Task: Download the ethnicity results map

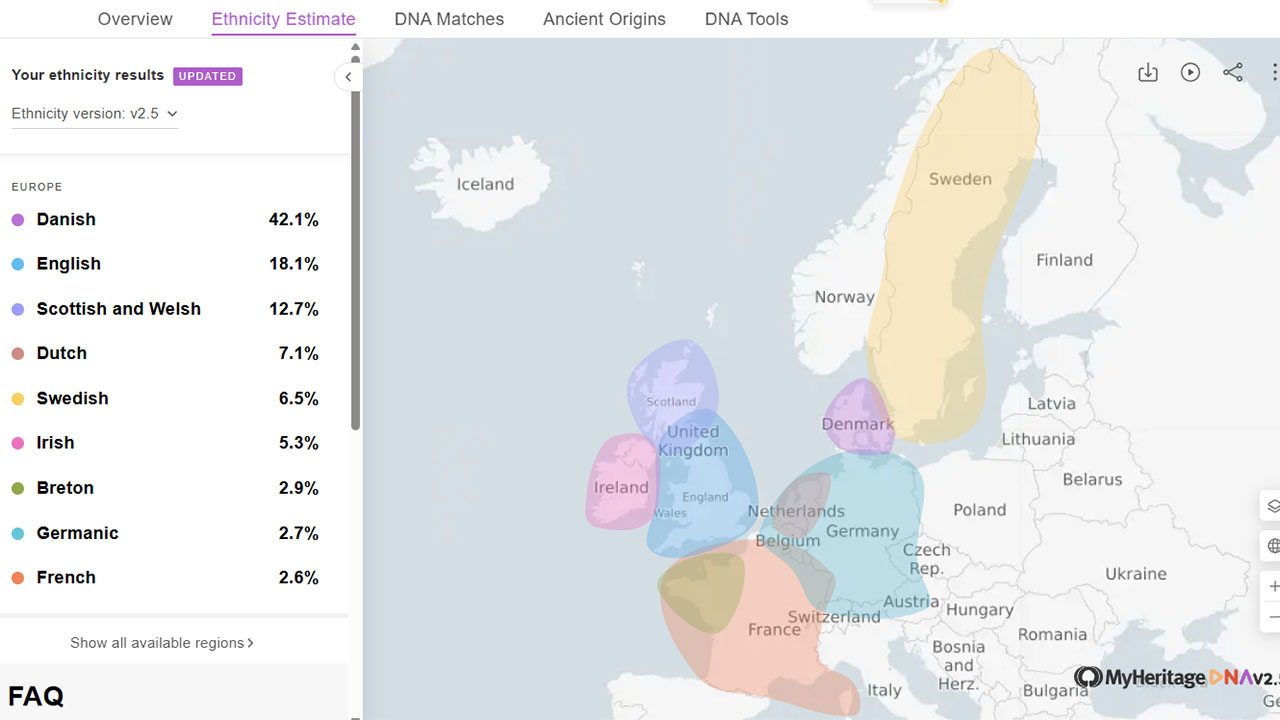Action: (x=1147, y=72)
